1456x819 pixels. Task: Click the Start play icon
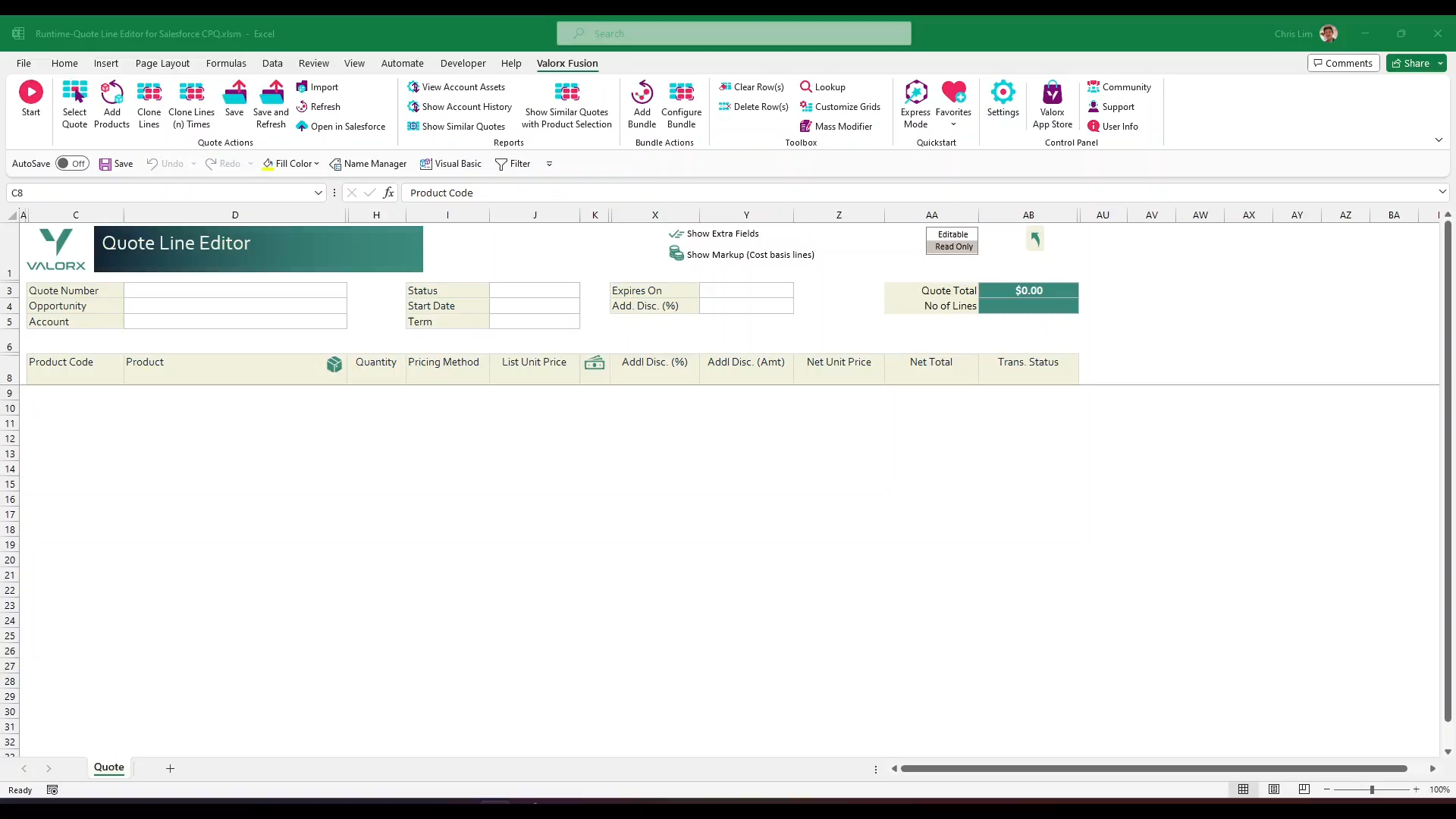tap(31, 93)
